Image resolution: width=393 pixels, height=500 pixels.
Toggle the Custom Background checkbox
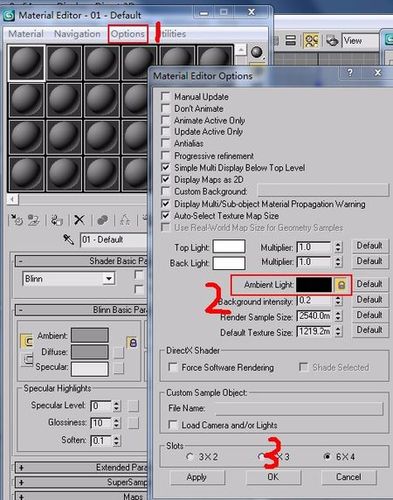pyautogui.click(x=165, y=191)
